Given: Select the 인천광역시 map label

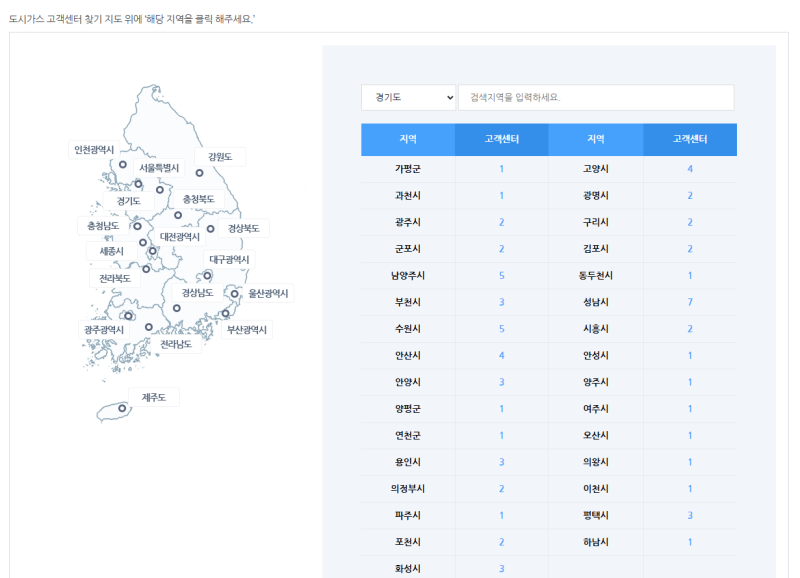Looking at the screenshot, I should (94, 150).
